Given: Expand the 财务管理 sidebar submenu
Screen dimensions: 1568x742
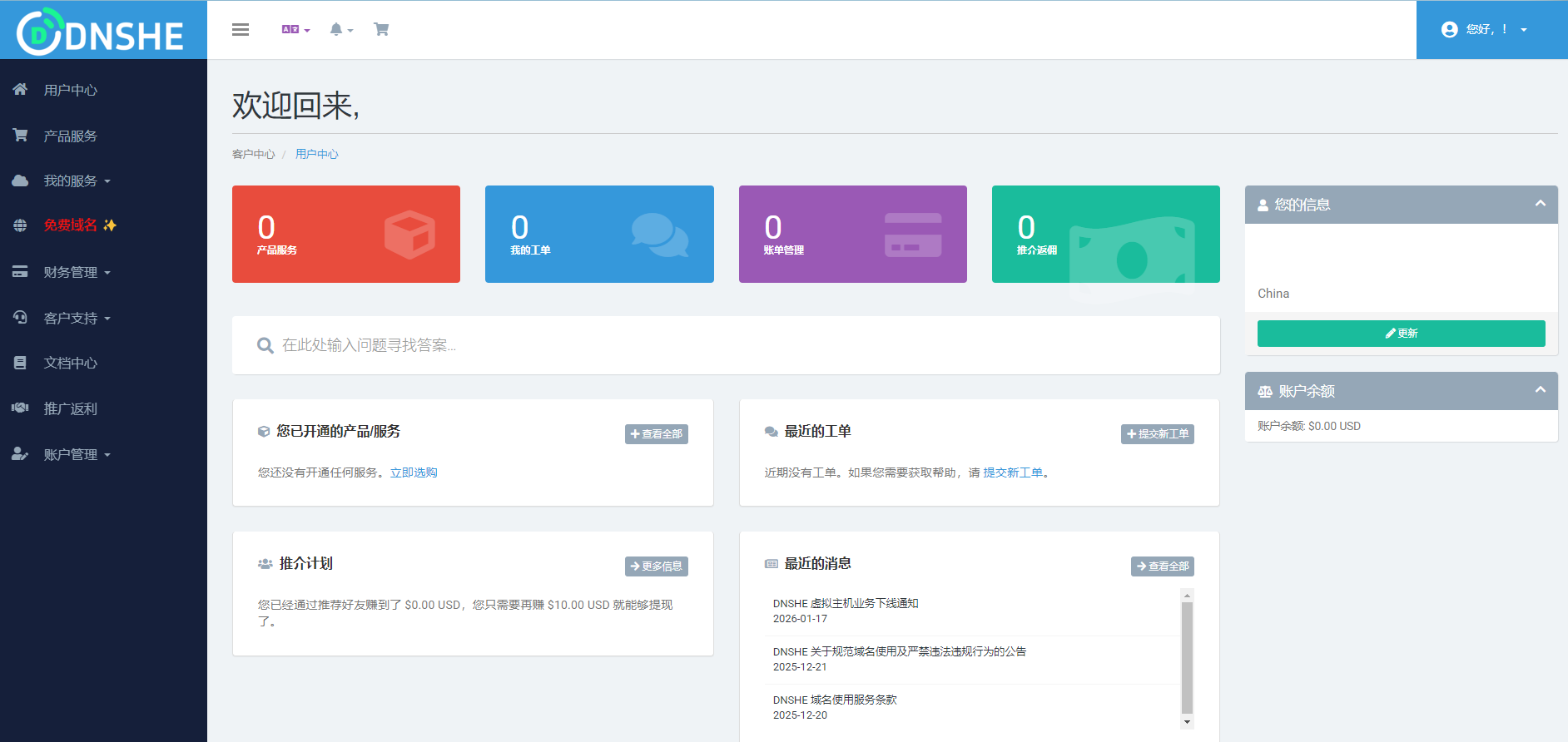Looking at the screenshot, I should (77, 272).
